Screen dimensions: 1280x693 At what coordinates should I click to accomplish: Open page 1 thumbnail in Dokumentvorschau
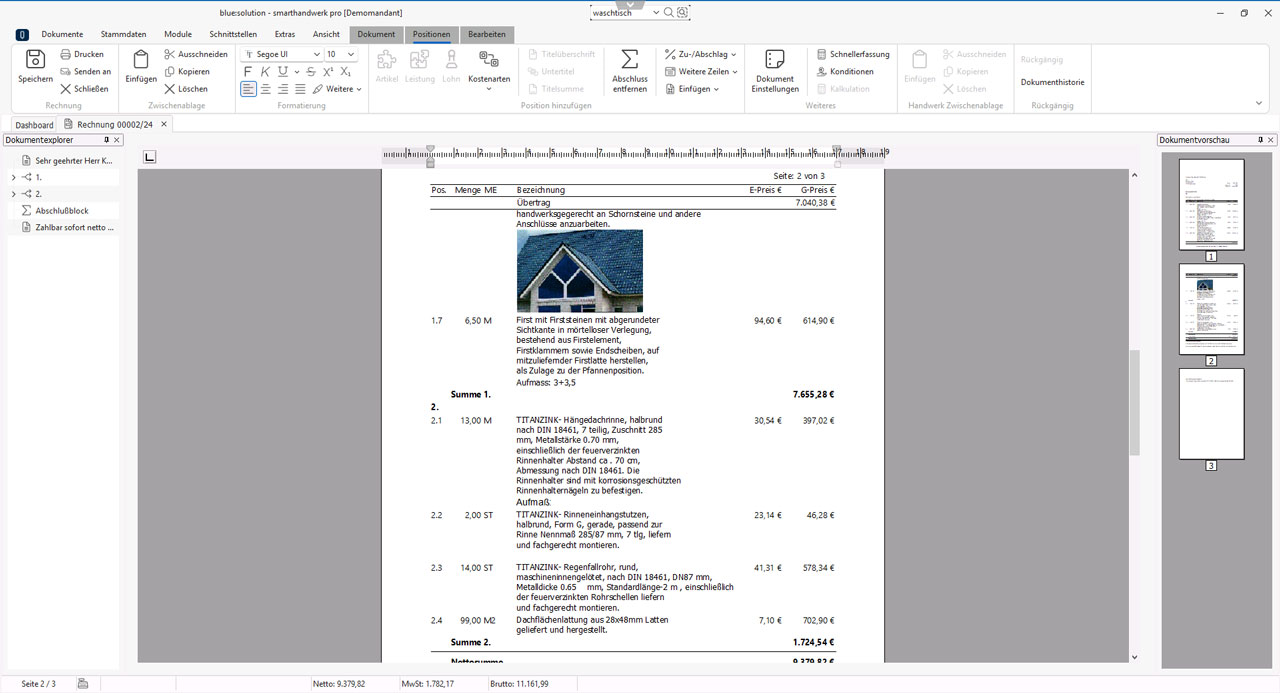[1211, 204]
